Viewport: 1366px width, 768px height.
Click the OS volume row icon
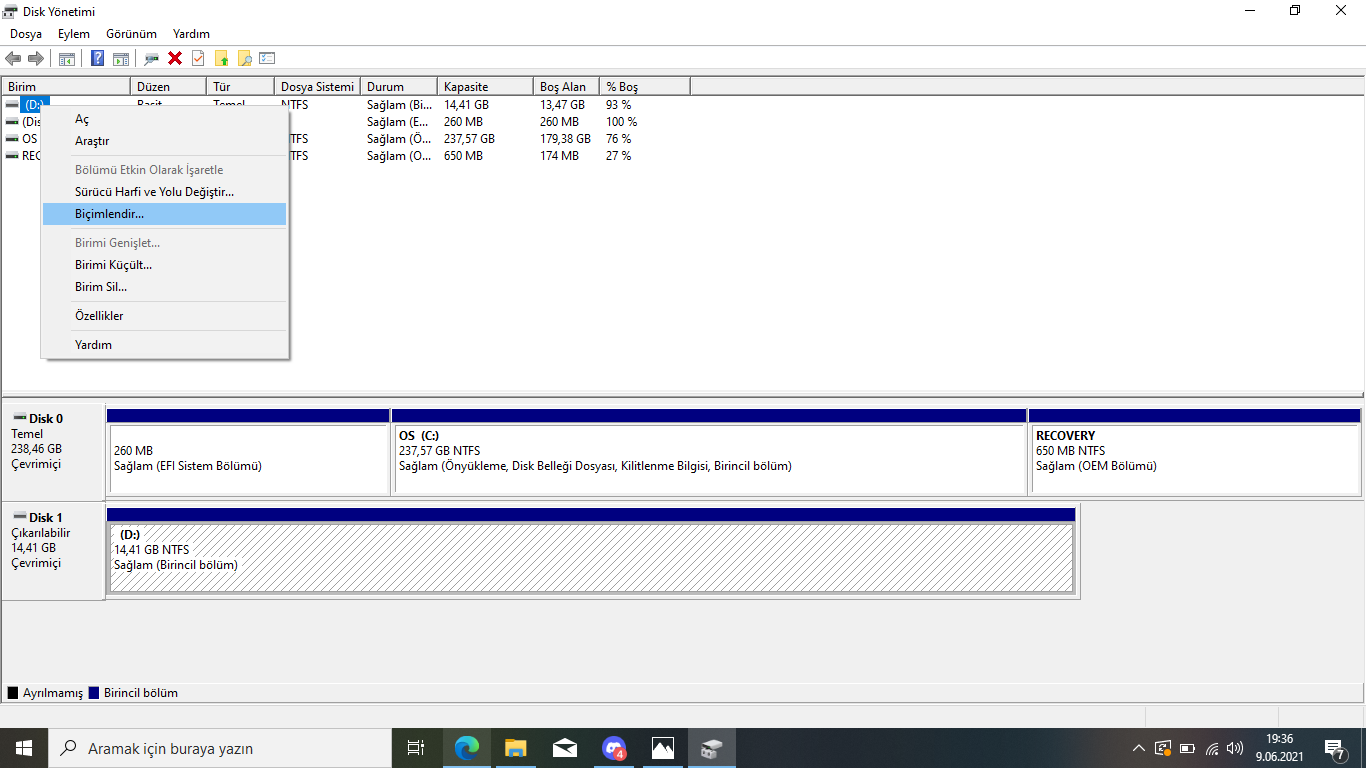coord(12,139)
